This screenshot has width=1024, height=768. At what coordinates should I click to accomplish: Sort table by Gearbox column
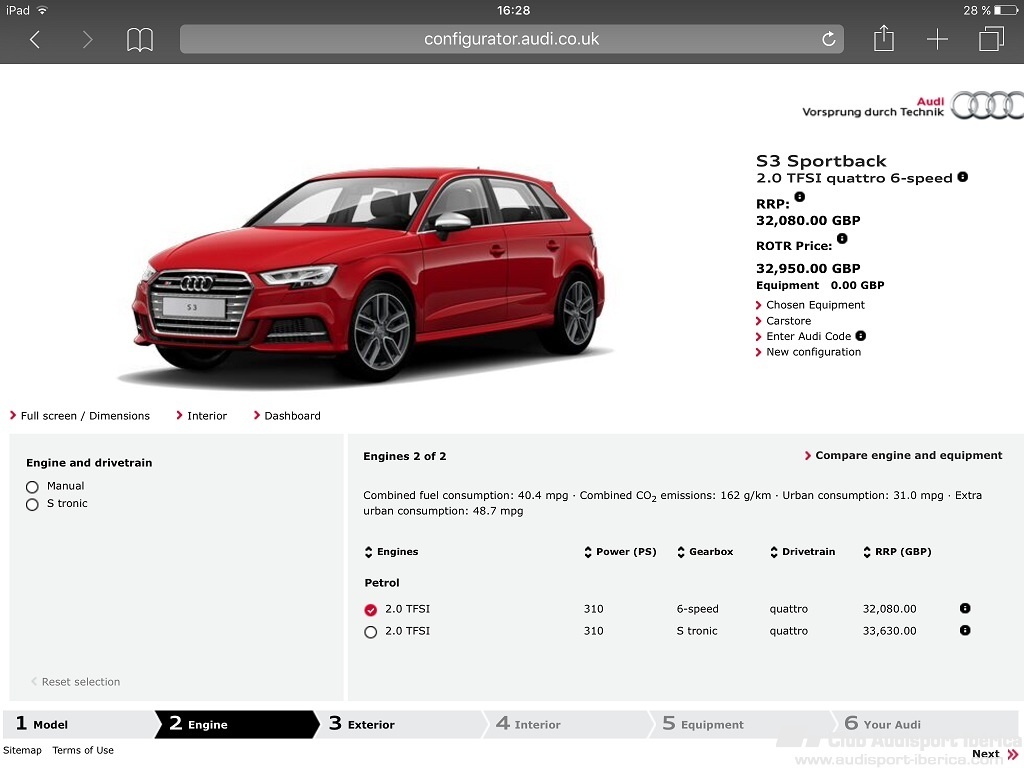click(705, 552)
